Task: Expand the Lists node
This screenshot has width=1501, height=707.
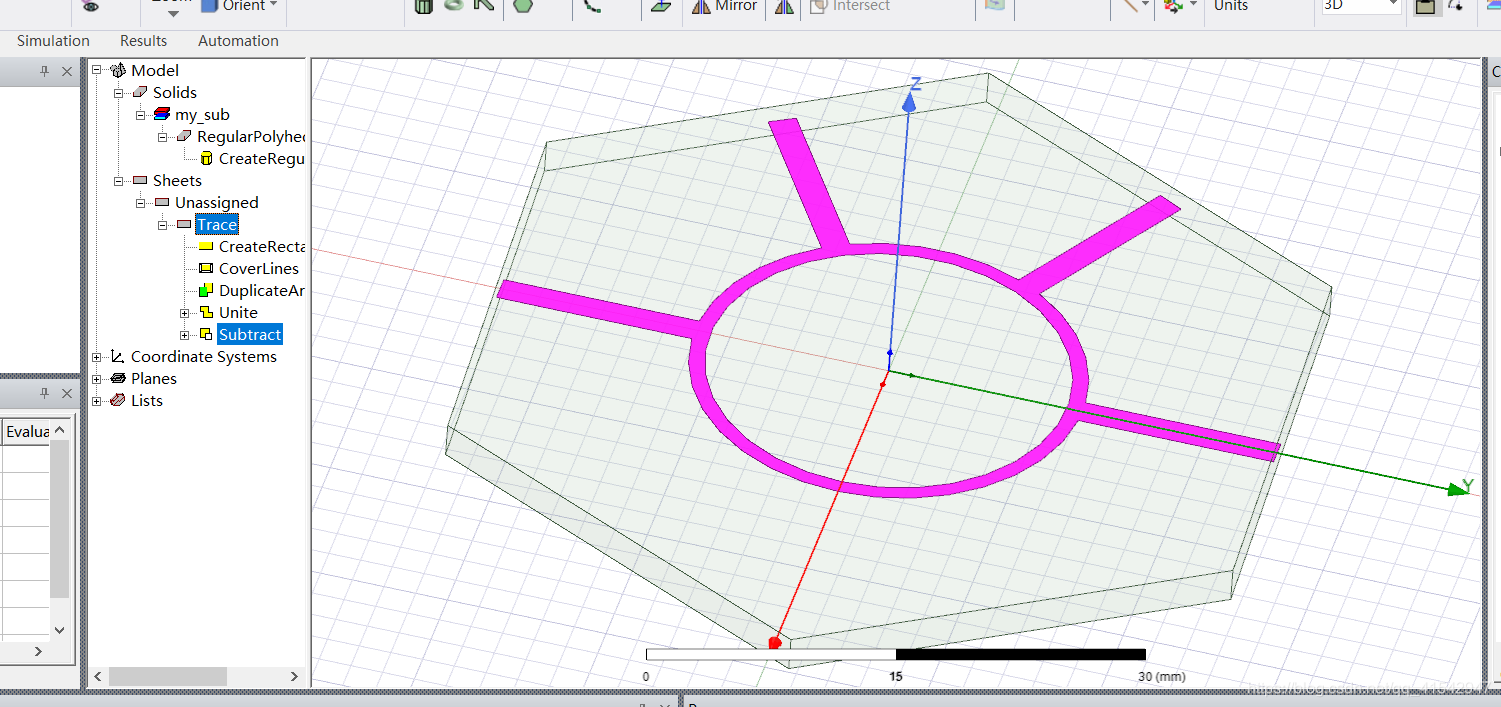Action: coord(97,400)
